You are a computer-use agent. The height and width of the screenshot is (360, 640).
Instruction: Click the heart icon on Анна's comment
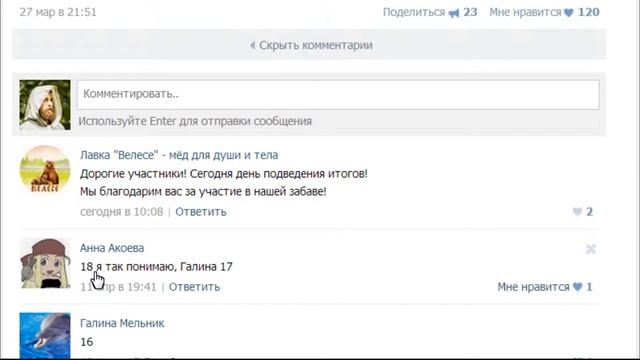[578, 287]
